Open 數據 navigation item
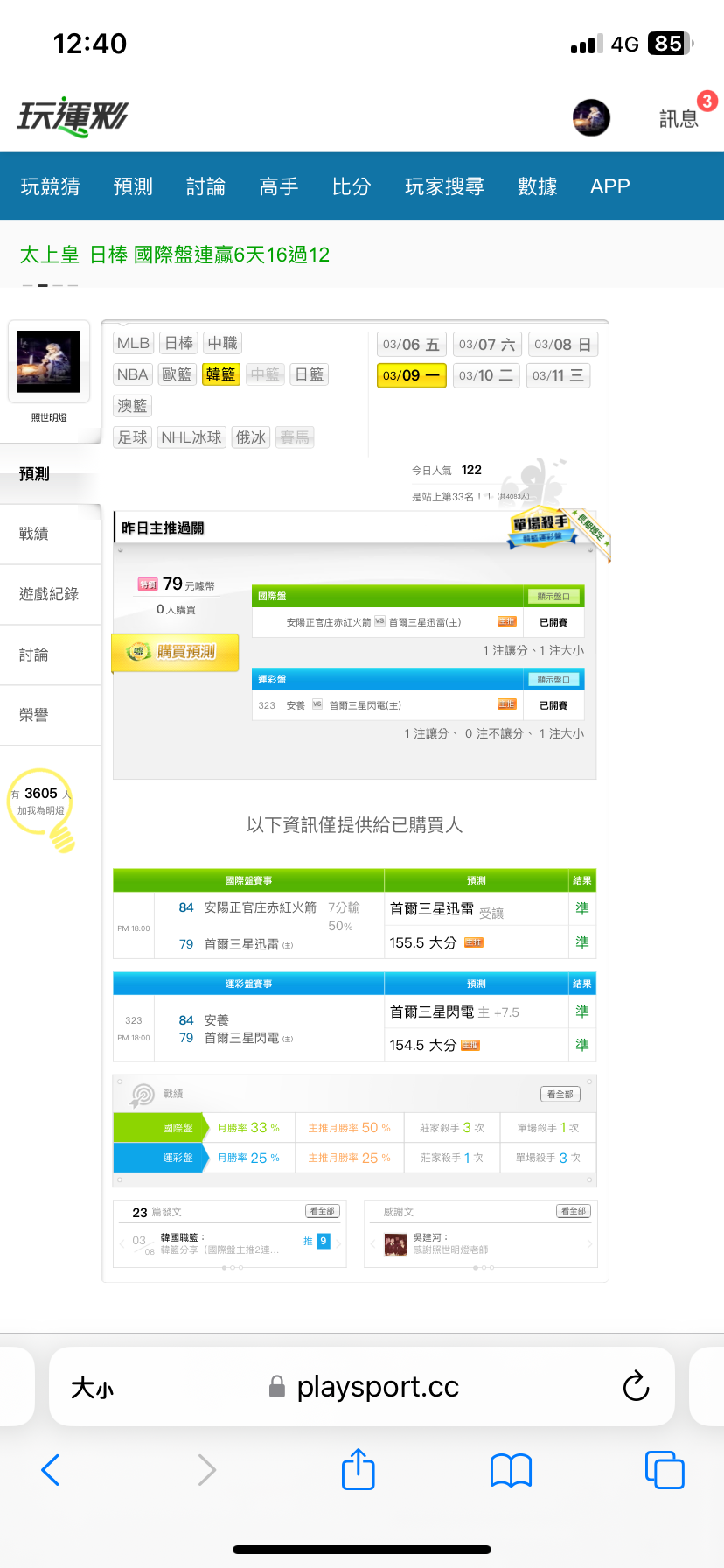This screenshot has width=724, height=1568. click(537, 186)
